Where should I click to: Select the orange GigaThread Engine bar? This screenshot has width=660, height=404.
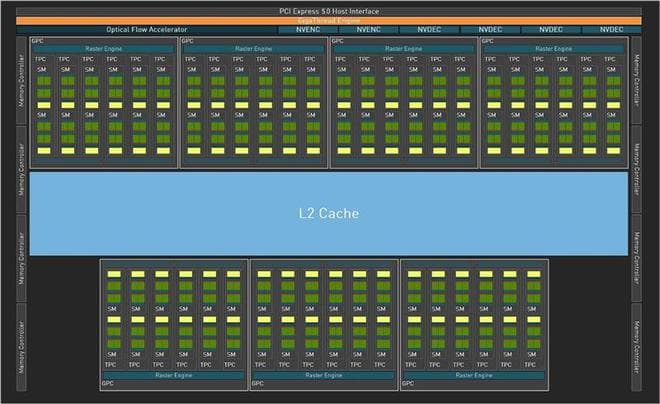coord(329,20)
